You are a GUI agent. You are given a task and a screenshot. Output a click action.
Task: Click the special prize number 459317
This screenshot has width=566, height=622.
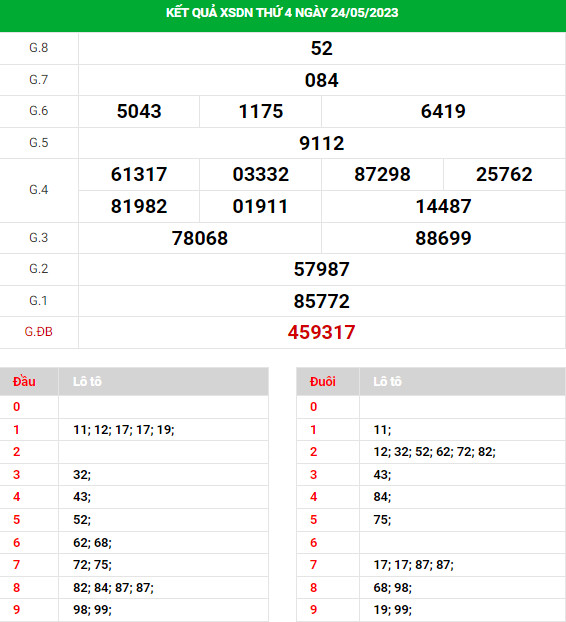click(x=321, y=332)
